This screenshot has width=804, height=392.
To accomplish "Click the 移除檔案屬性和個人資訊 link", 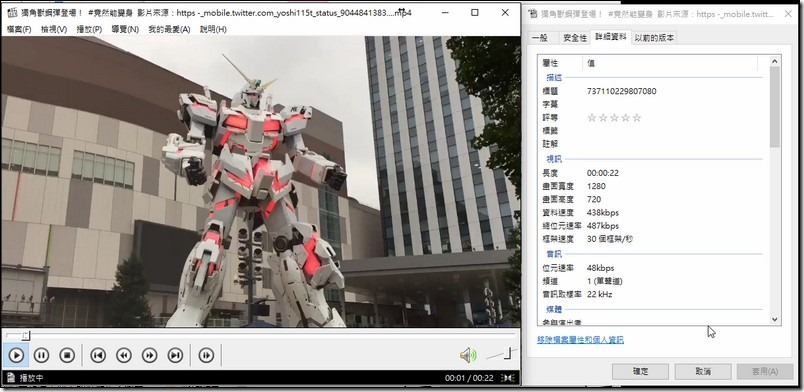I will 580,340.
